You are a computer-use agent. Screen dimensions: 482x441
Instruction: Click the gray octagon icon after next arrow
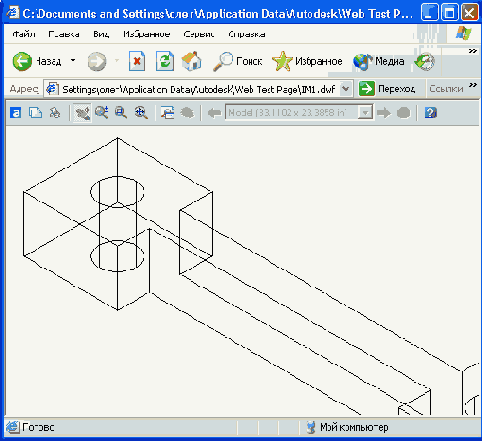point(403,113)
